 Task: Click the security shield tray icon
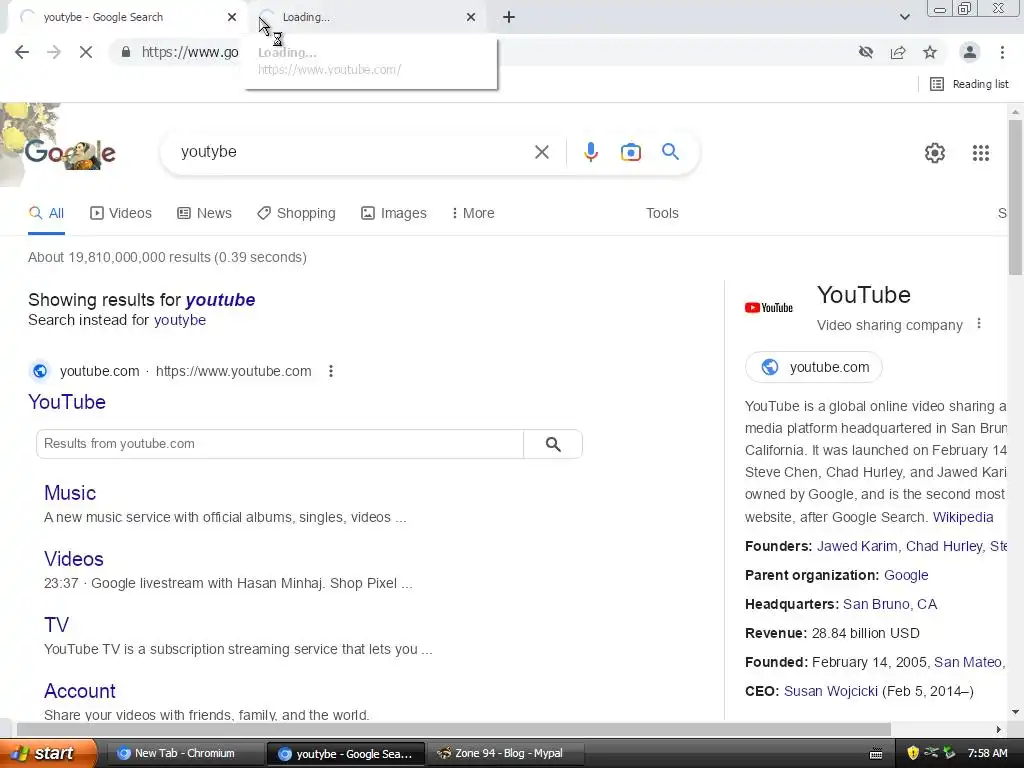pos(913,753)
